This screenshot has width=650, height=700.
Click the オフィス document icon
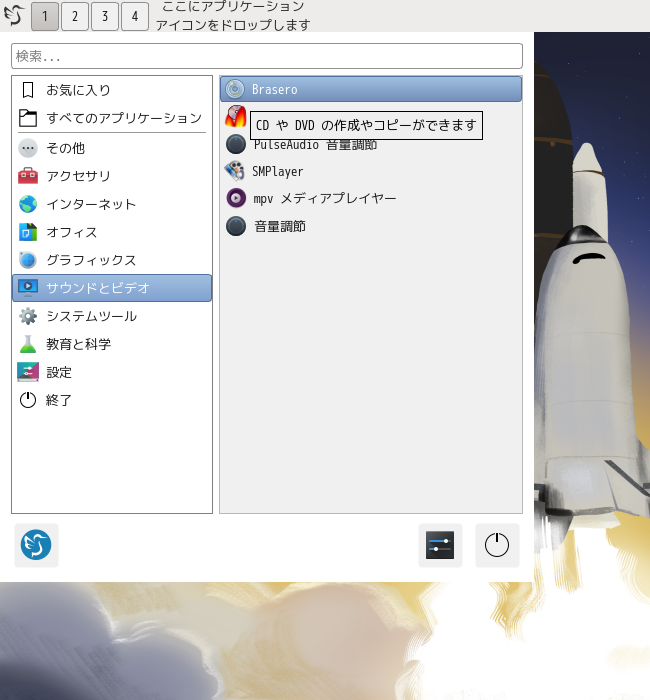pyautogui.click(x=28, y=232)
